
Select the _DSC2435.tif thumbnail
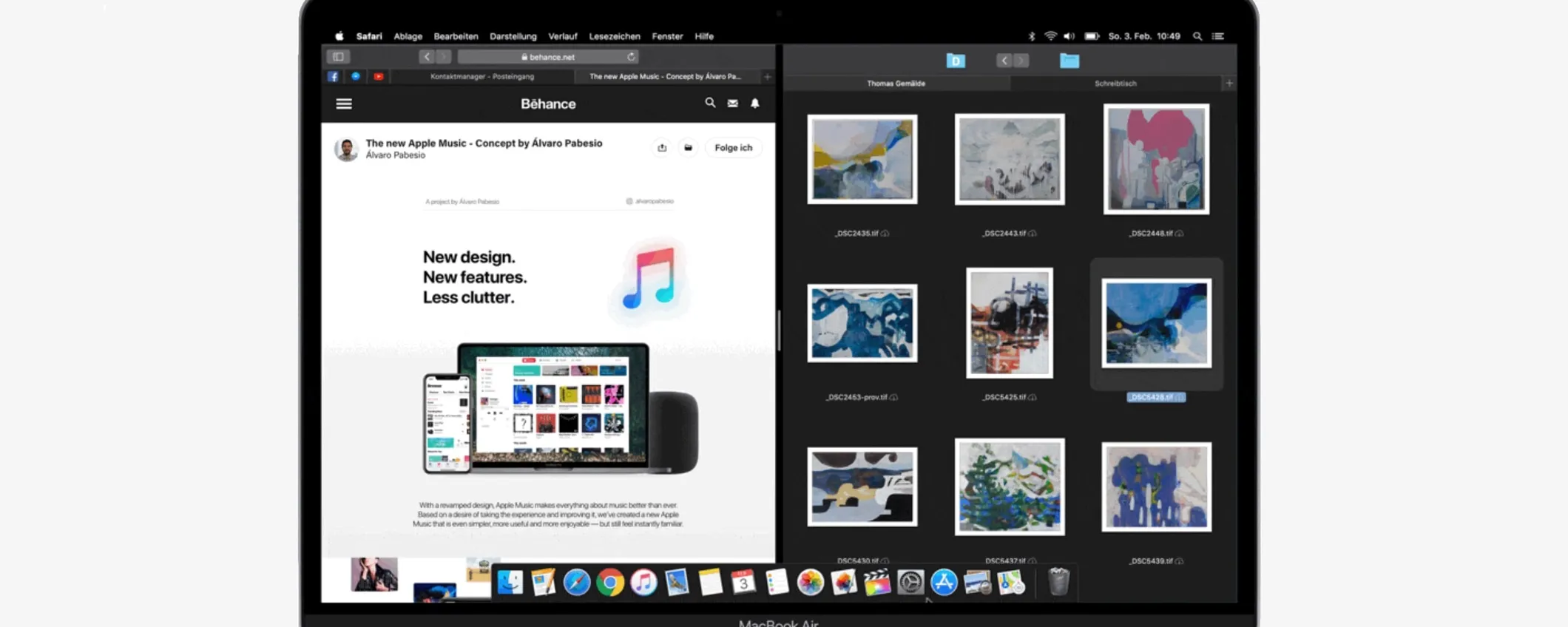coord(862,159)
